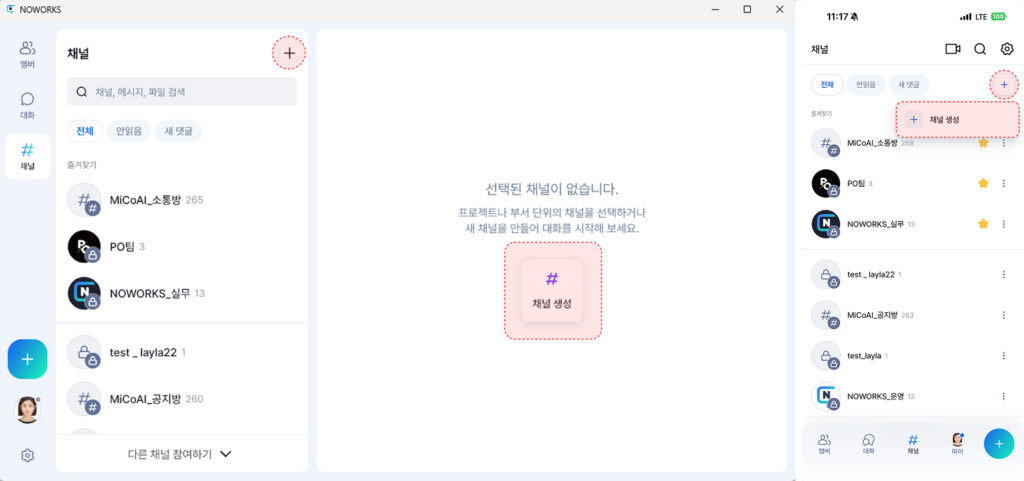Screen dimensions: 1024x481
Task: Open more options for mobile test_layla channel
Action: point(1004,356)
